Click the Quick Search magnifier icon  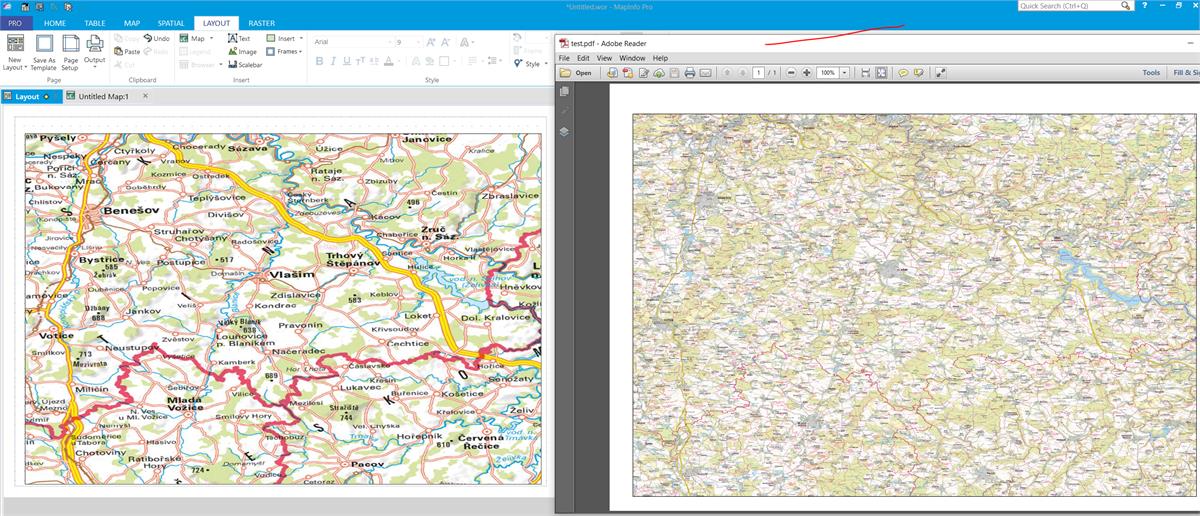click(1126, 6)
